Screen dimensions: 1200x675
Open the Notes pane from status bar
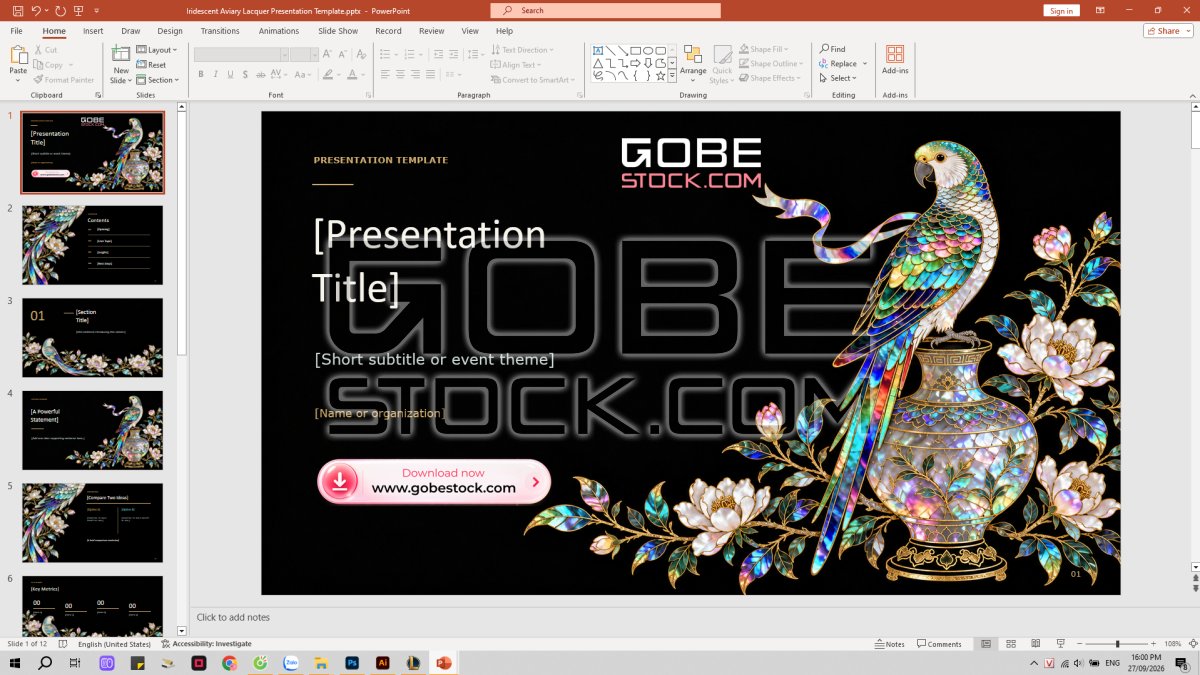coord(889,644)
